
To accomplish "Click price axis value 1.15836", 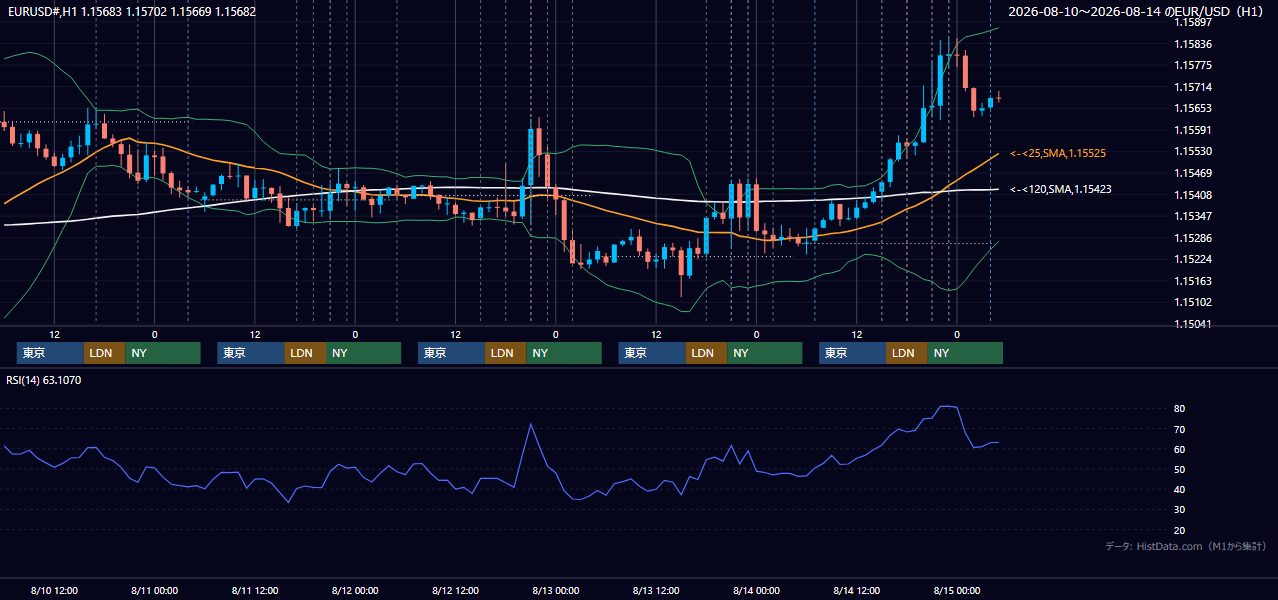I will (1192, 44).
